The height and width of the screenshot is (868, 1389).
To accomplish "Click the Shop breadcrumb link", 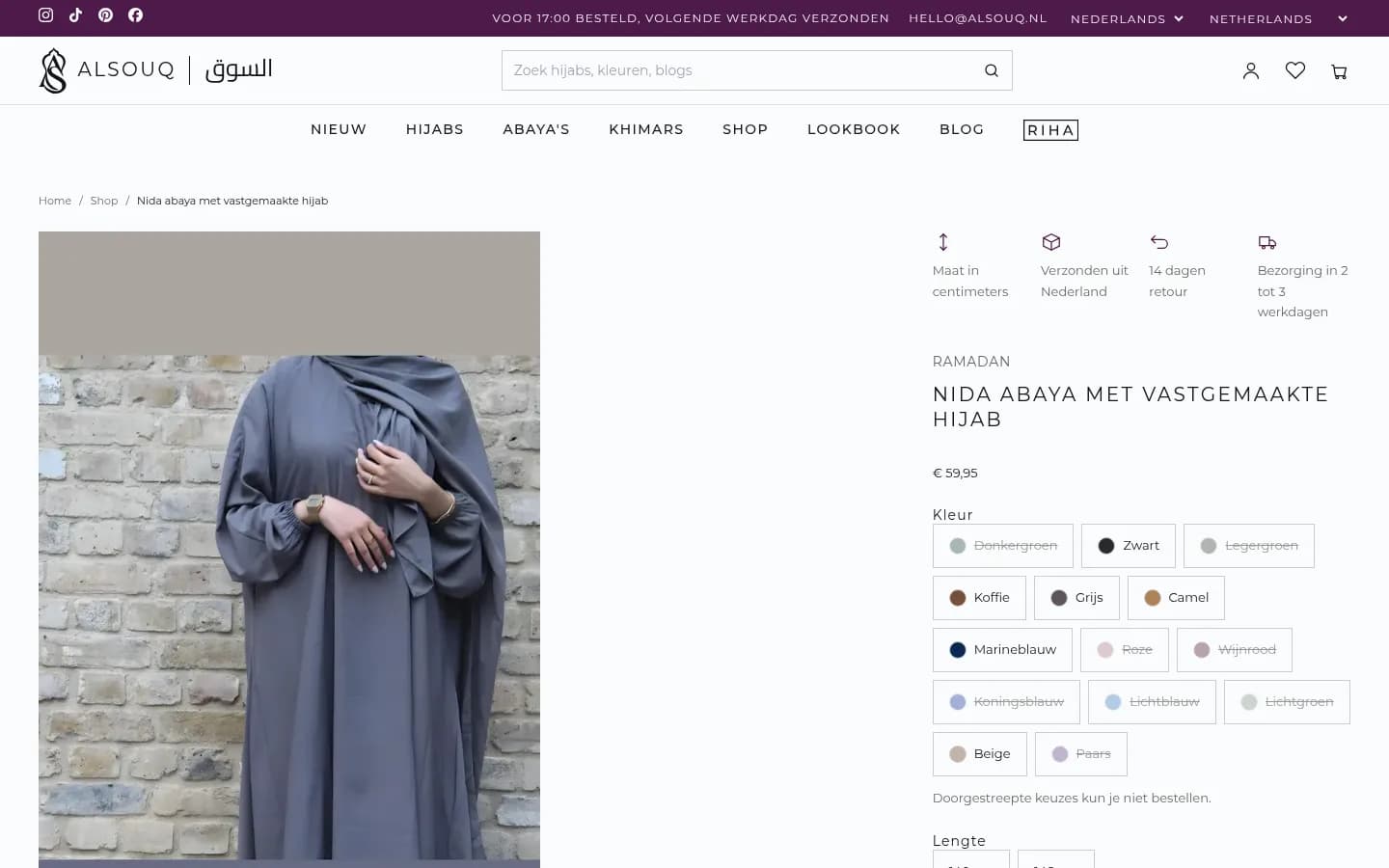I will [x=104, y=201].
